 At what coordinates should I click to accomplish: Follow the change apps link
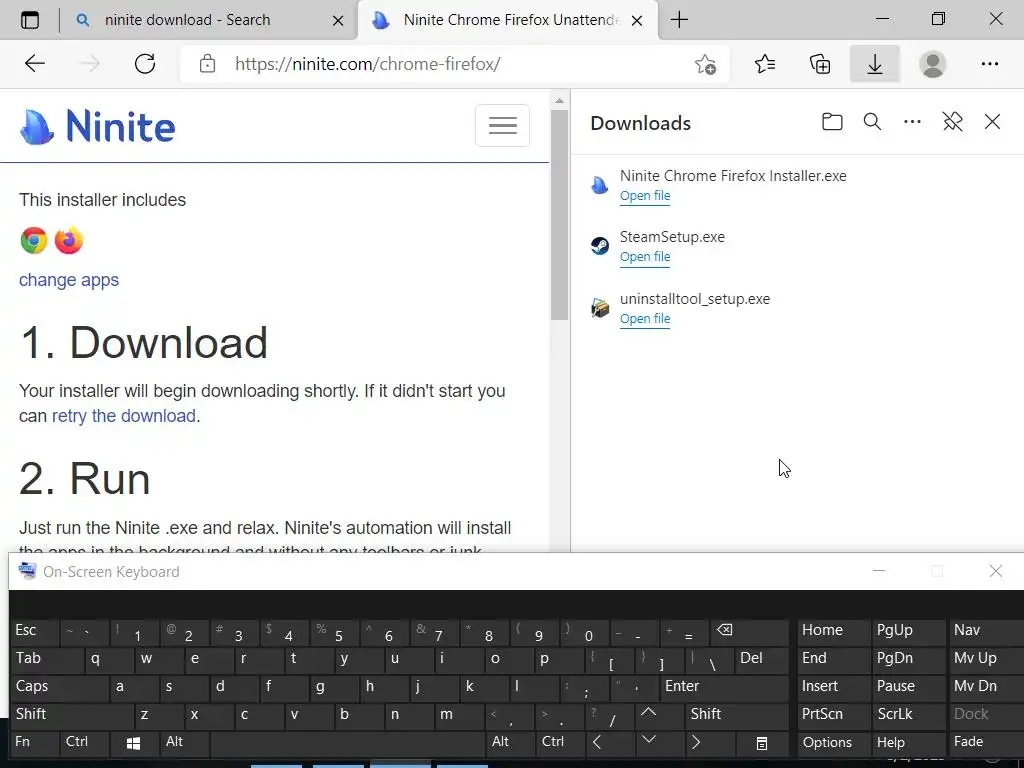tap(69, 280)
